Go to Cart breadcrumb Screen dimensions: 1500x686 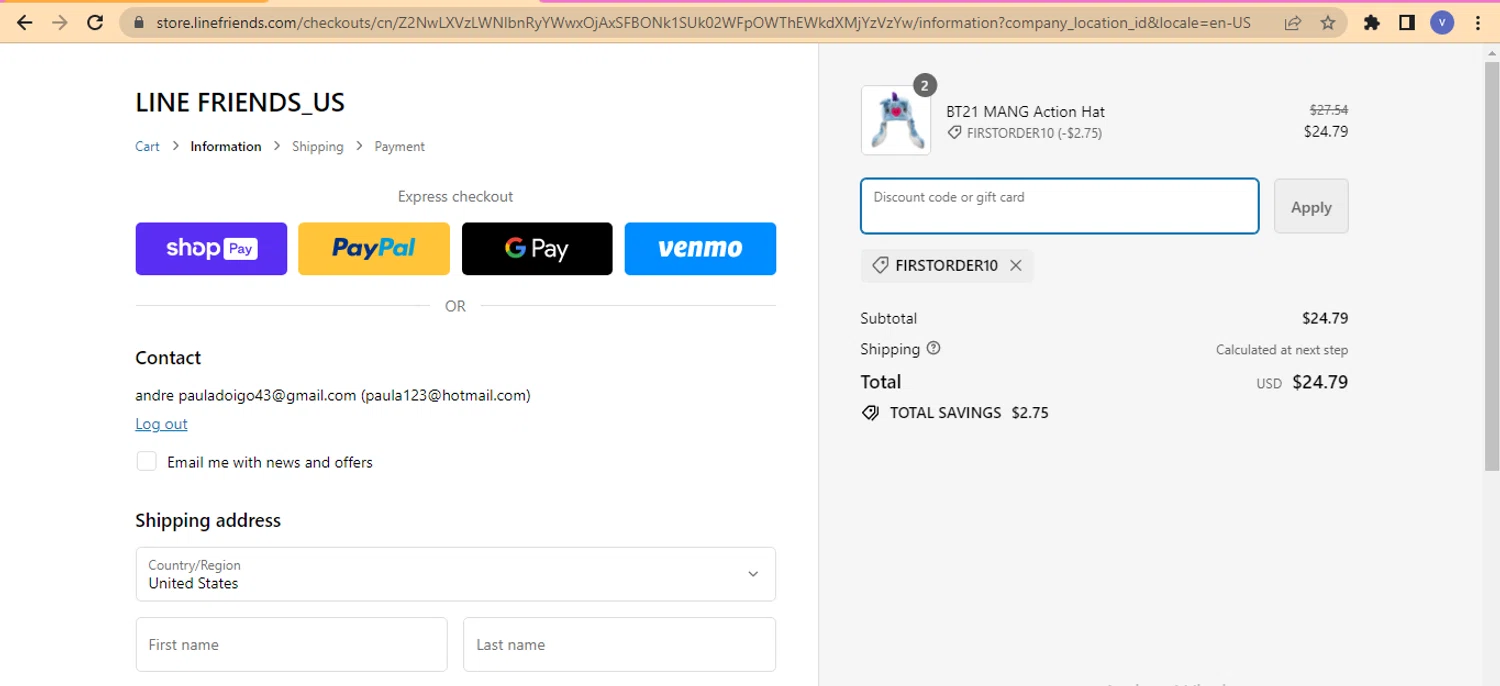pyautogui.click(x=147, y=146)
